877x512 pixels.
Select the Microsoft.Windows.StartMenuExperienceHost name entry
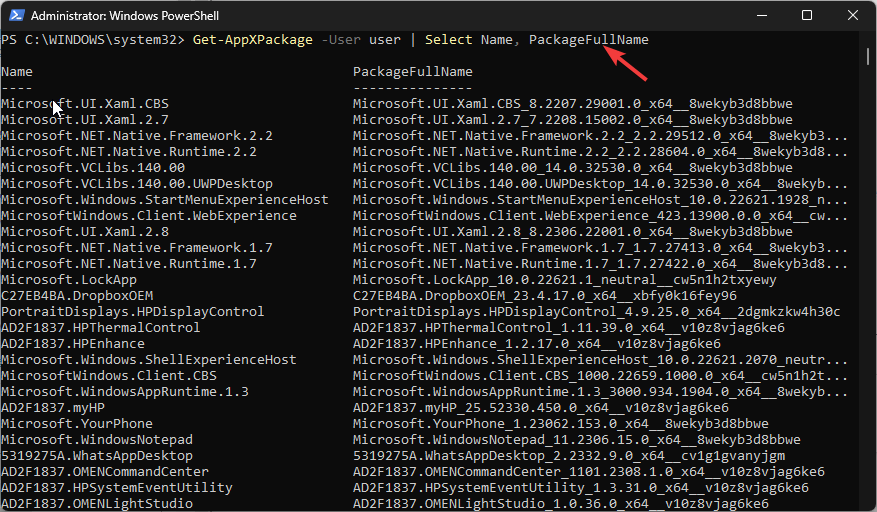165,200
